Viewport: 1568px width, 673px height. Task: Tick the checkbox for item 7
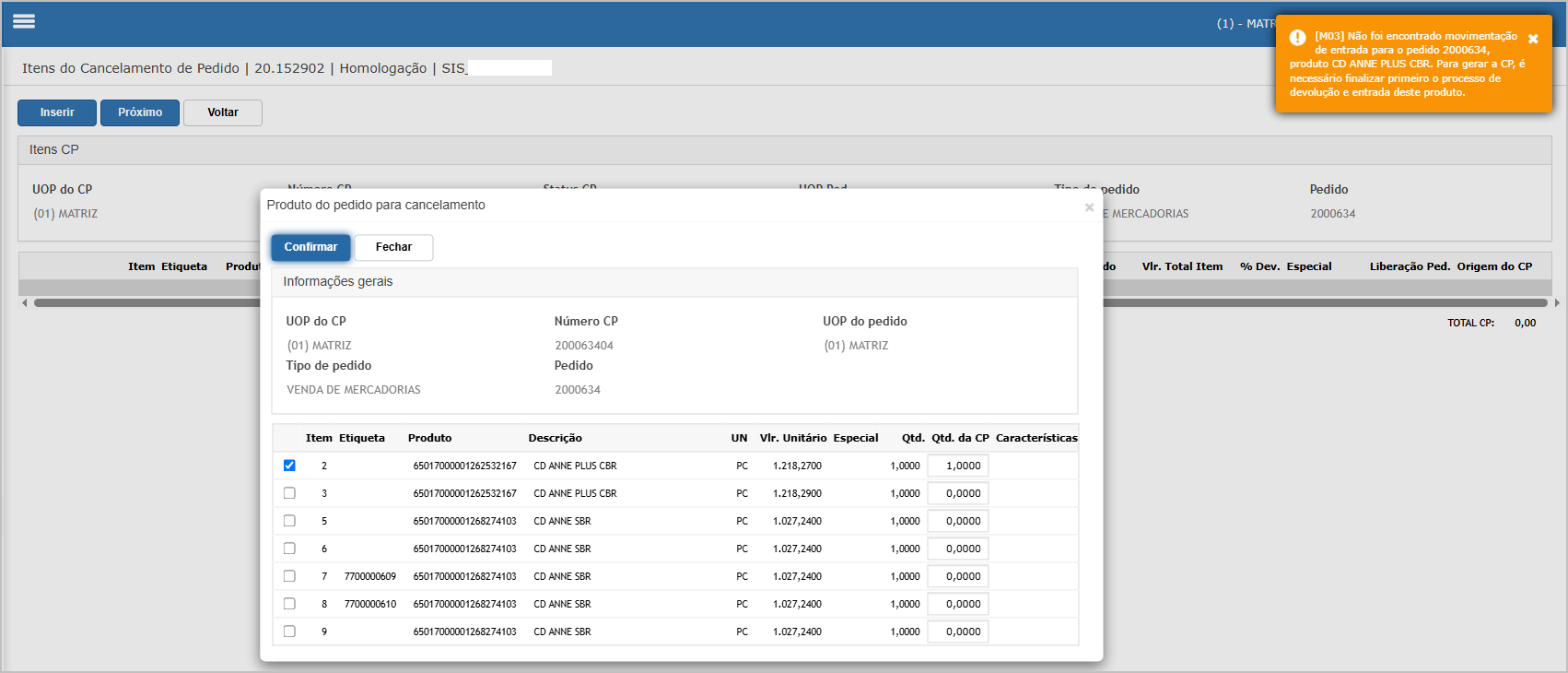coord(289,576)
